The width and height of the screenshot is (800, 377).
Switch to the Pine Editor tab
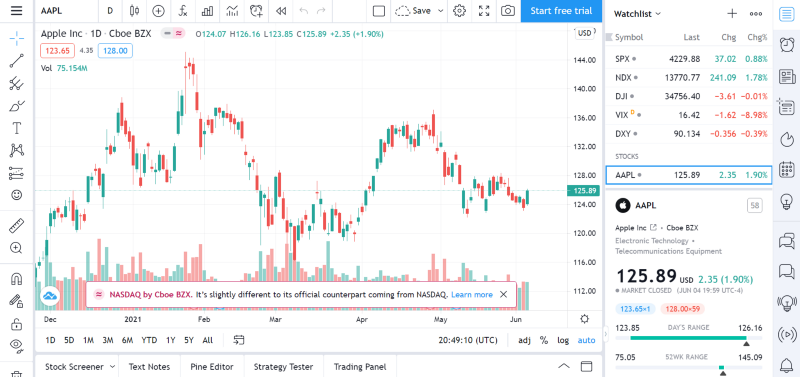(x=212, y=367)
